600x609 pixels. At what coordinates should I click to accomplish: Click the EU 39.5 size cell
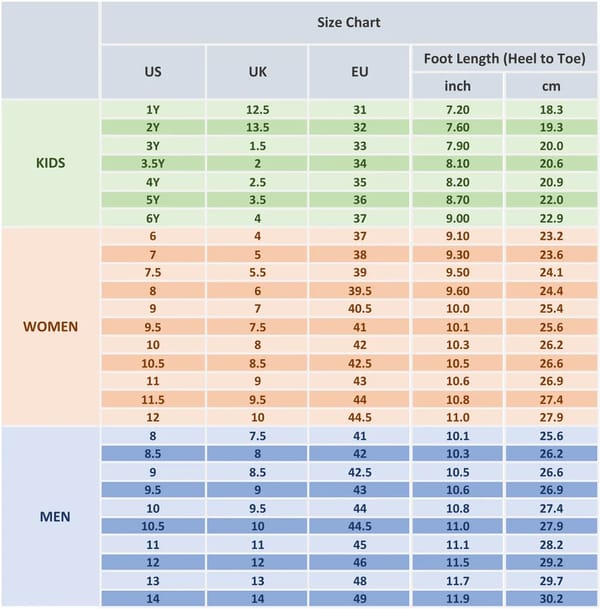tap(359, 290)
